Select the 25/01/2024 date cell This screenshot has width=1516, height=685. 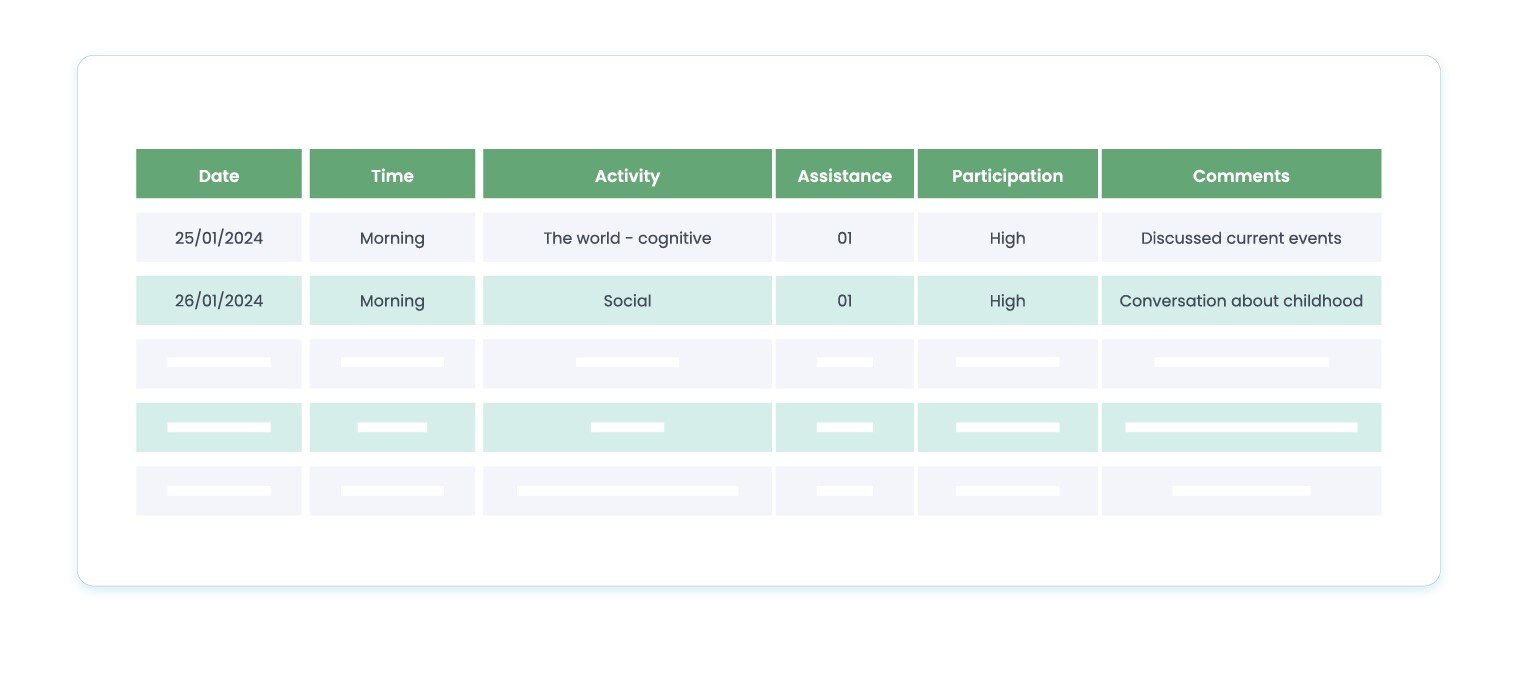click(218, 238)
